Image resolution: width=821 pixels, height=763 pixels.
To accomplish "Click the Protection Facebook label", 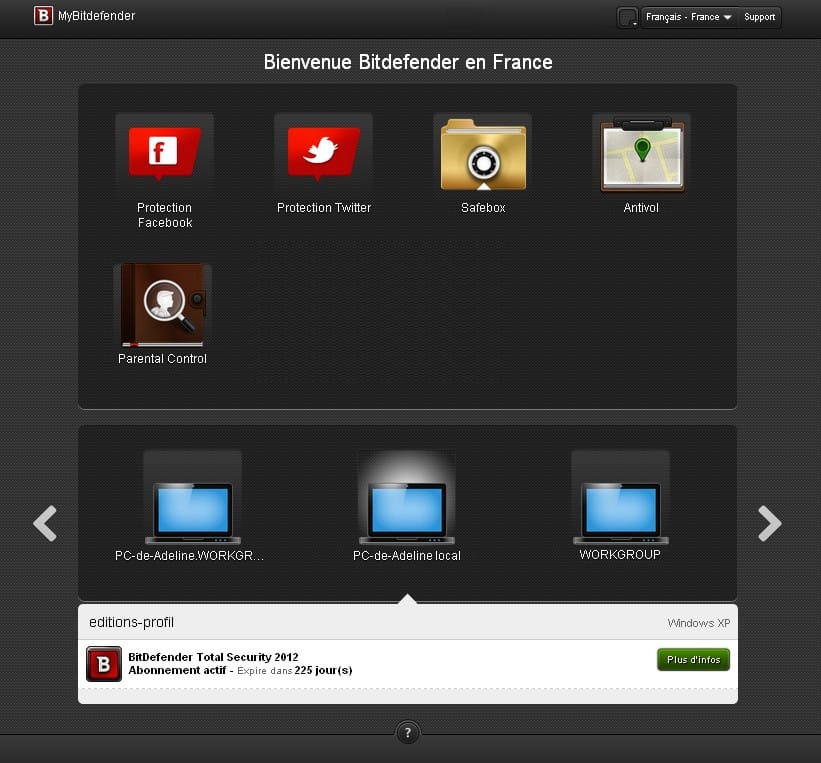I will (x=164, y=215).
